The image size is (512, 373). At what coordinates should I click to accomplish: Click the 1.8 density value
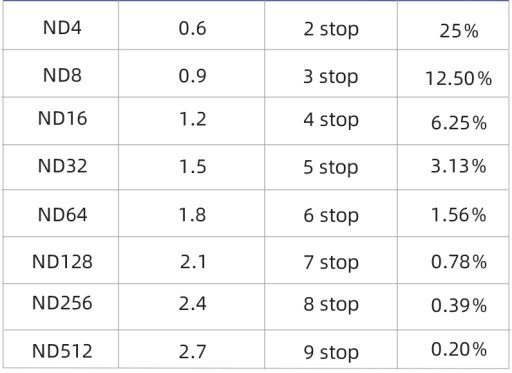[x=192, y=215]
